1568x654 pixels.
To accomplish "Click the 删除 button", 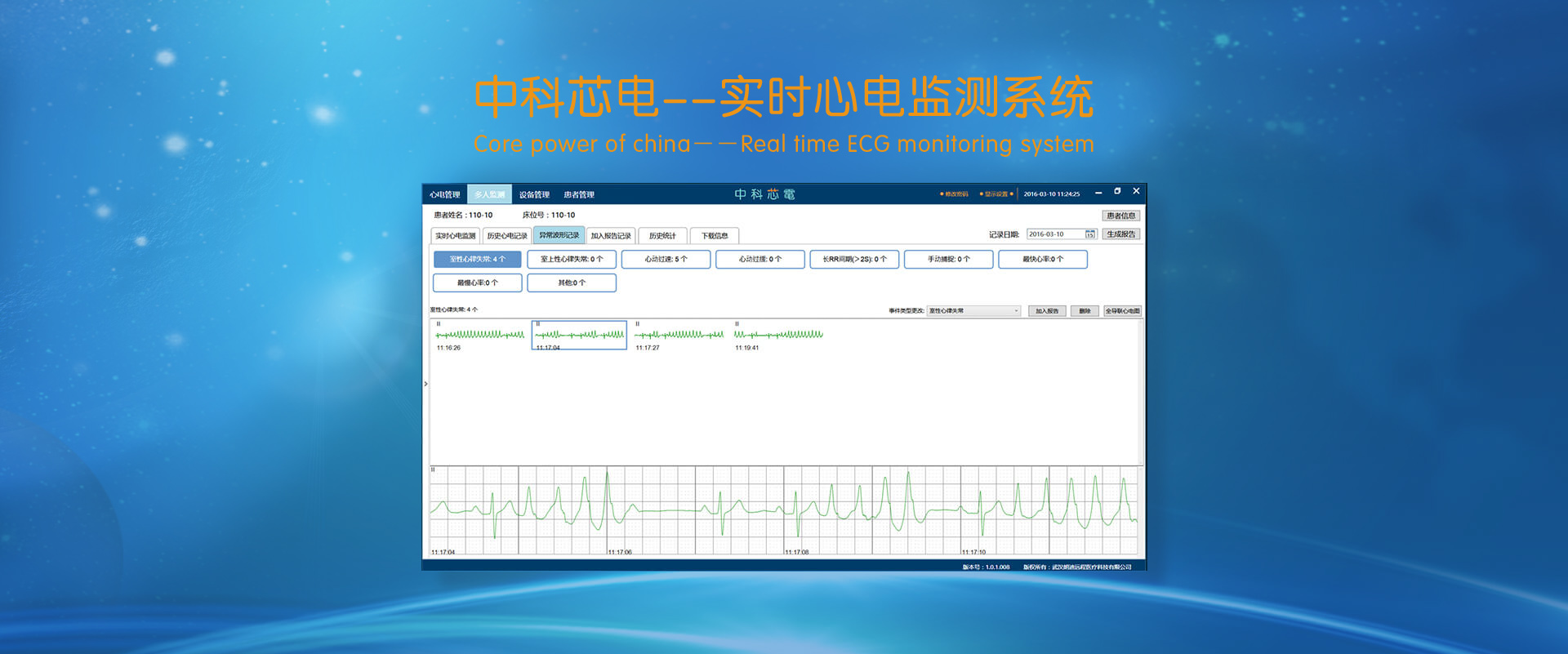I will click(1085, 311).
